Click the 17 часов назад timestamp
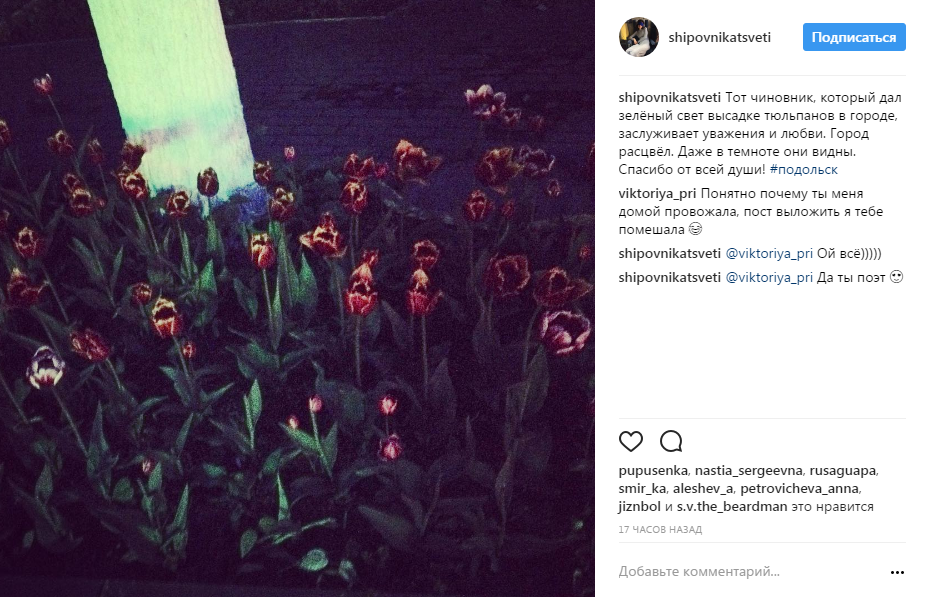 tap(660, 530)
